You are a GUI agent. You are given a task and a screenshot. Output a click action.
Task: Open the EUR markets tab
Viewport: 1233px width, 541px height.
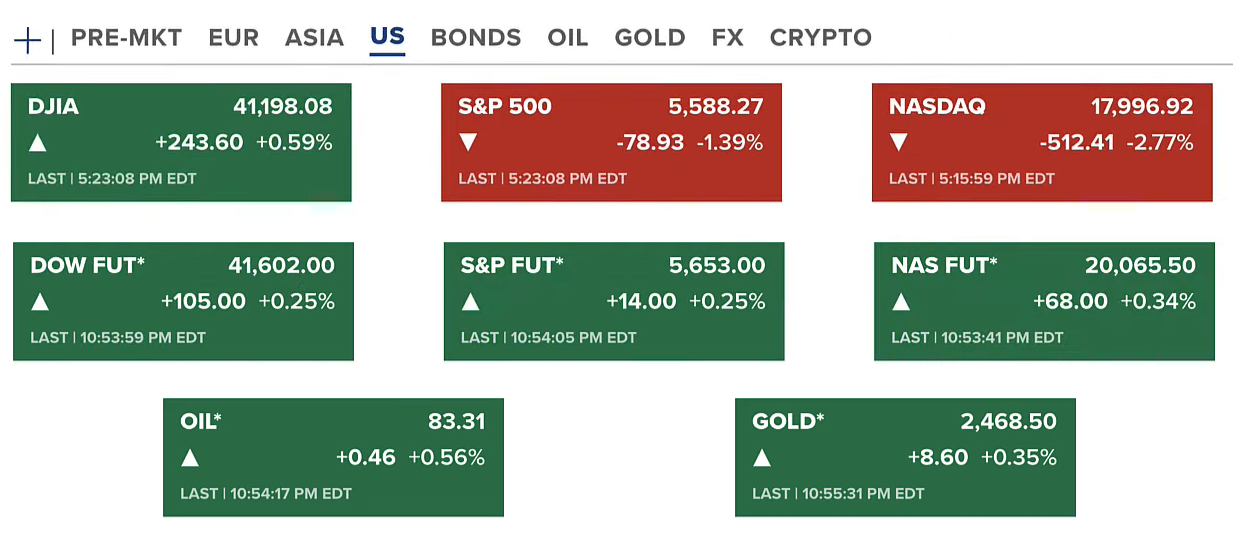pyautogui.click(x=233, y=38)
